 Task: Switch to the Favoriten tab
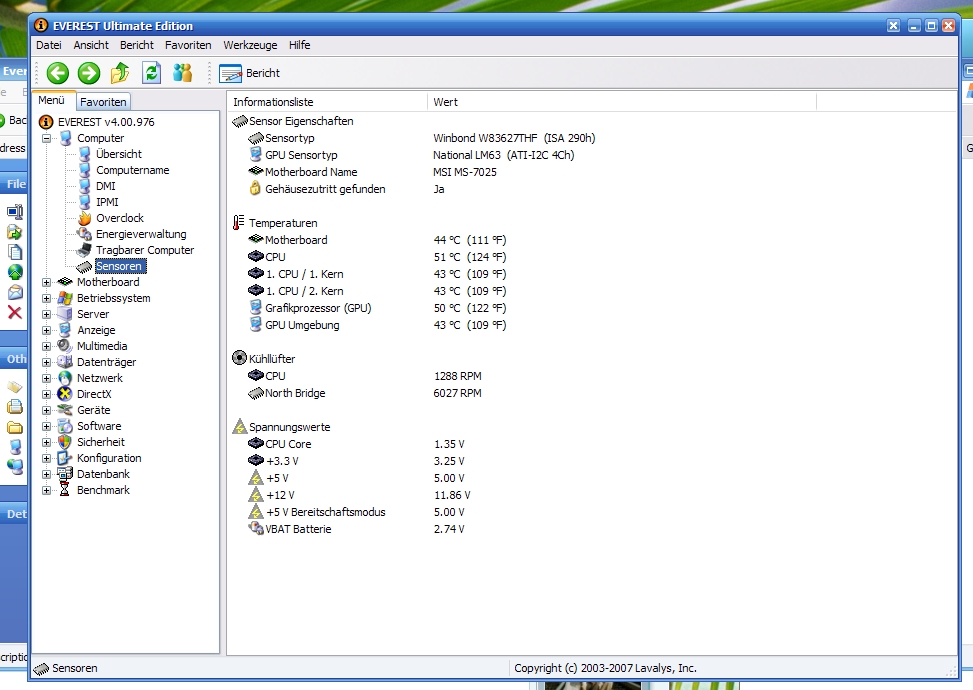103,102
